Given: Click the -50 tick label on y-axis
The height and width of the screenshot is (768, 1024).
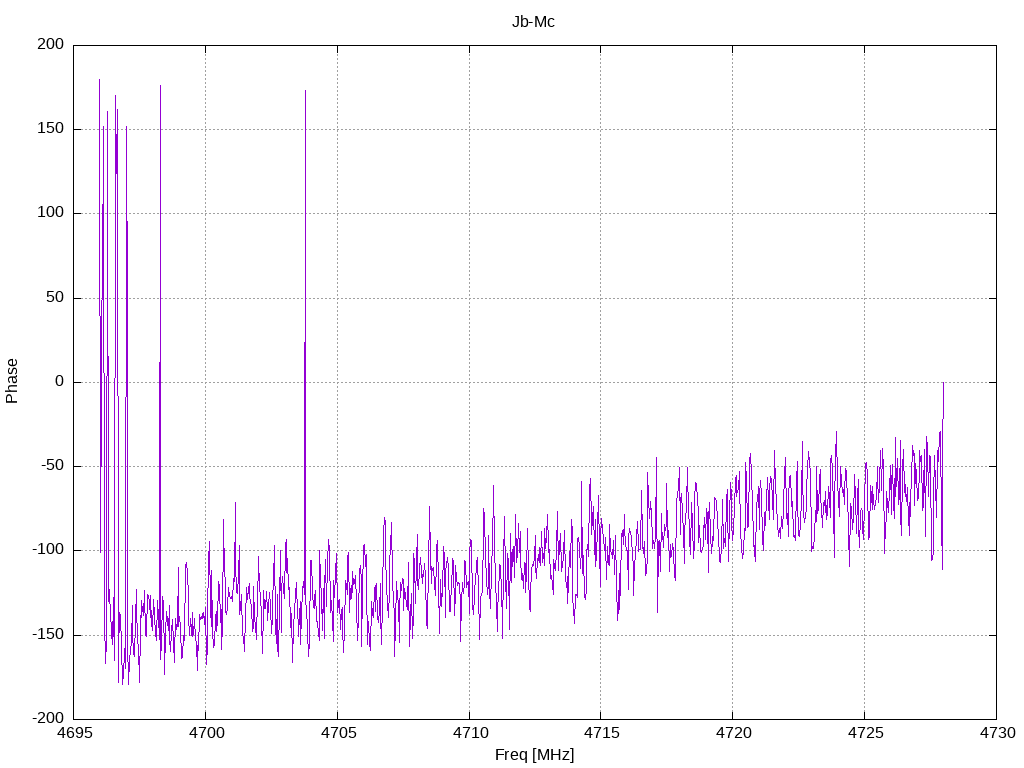Looking at the screenshot, I should pyautogui.click(x=53, y=466).
